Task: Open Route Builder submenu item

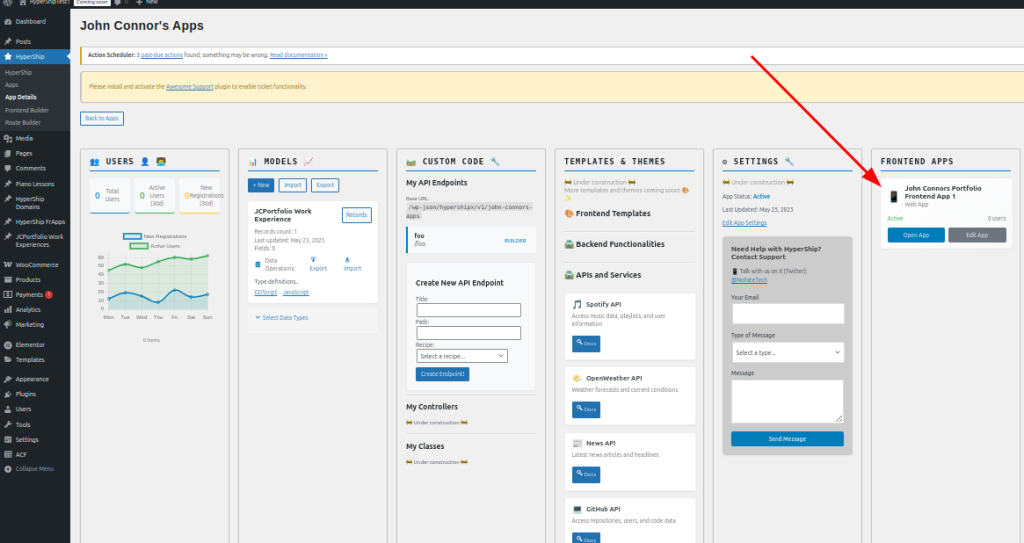Action: click(x=23, y=123)
